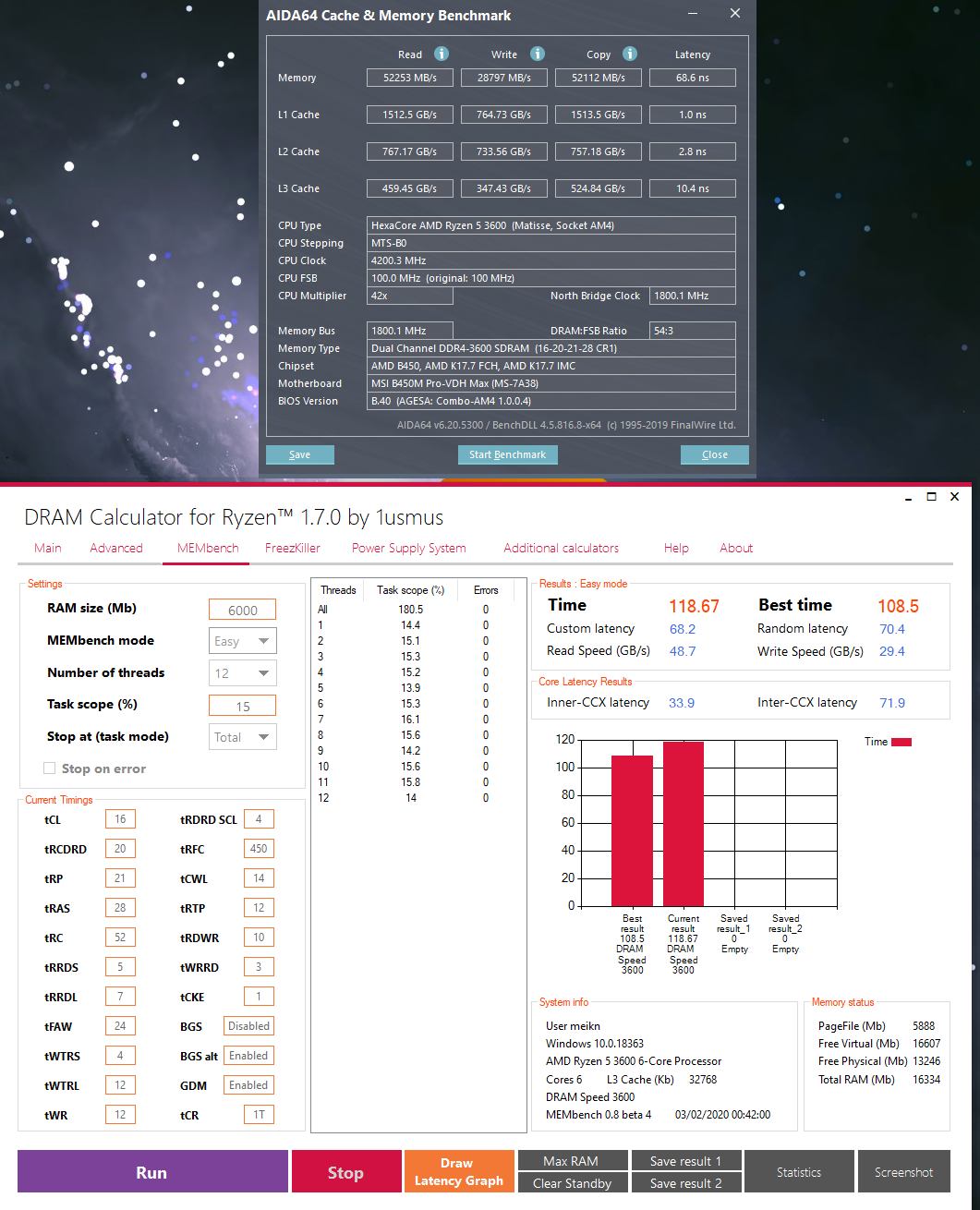Screen dimensions: 980x1210
Task: Switch to the Advanced tab
Action: (116, 548)
